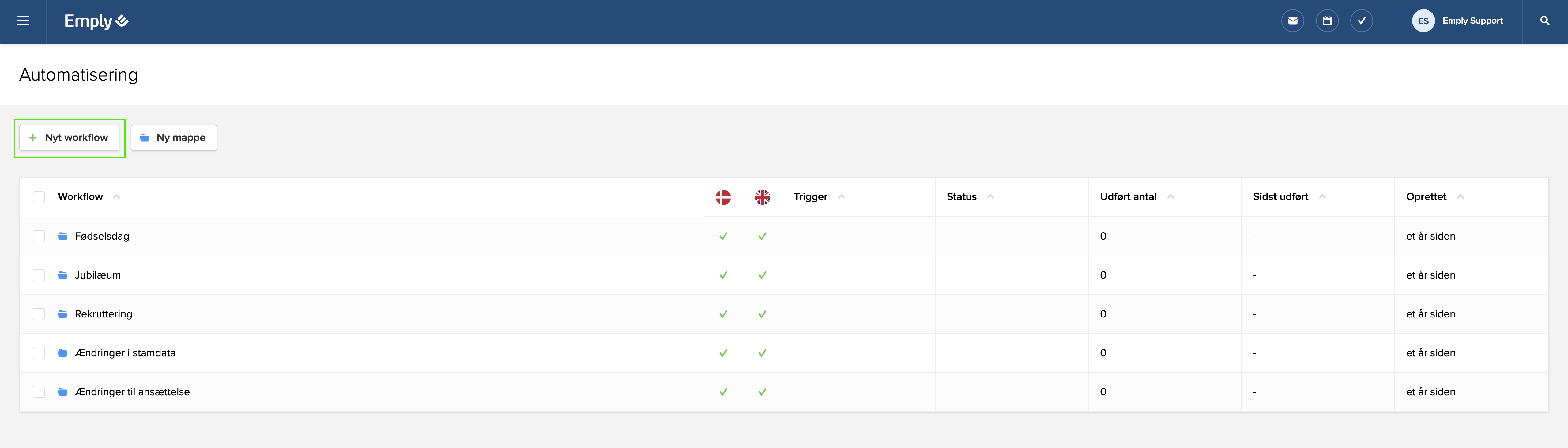Click the Nyt workflow button
1568x448 pixels.
pos(70,138)
